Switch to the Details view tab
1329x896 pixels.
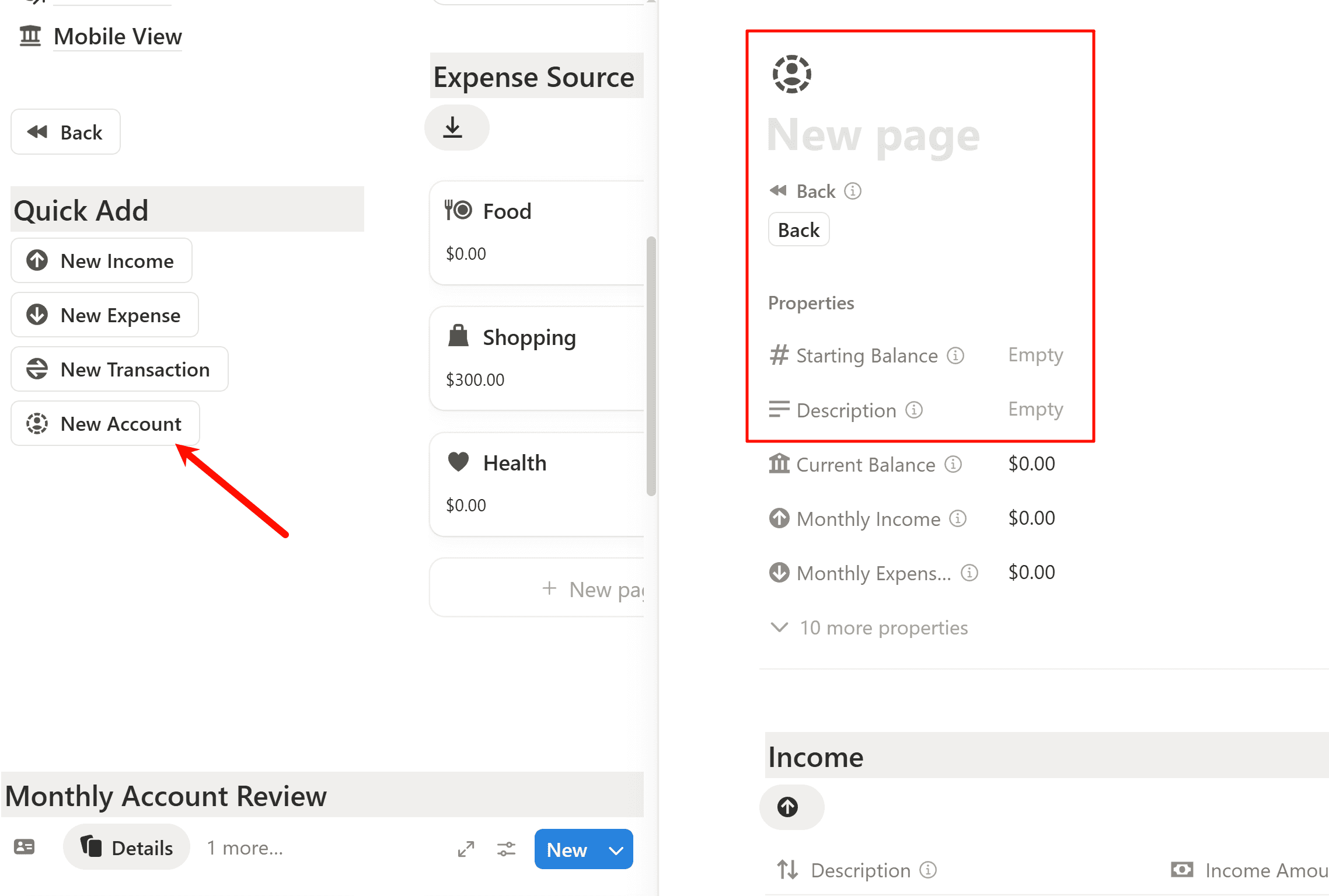(x=127, y=848)
